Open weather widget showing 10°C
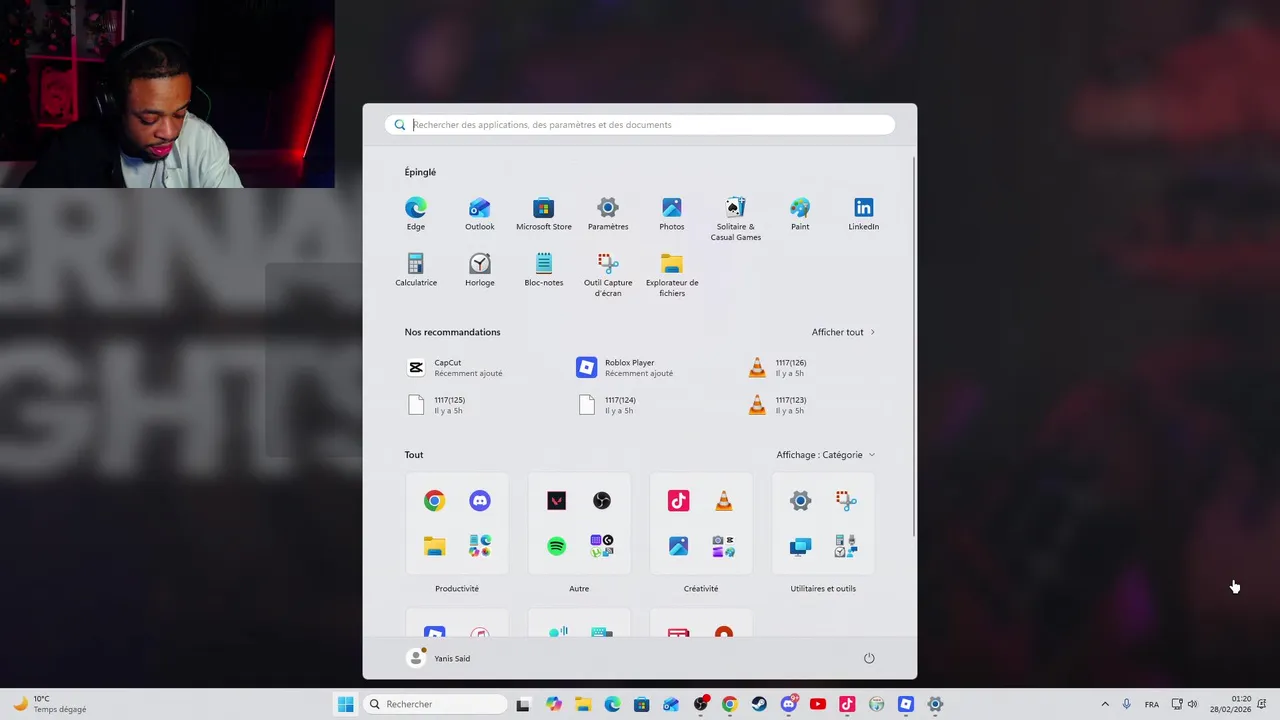The image size is (1280, 720). pyautogui.click(x=50, y=704)
